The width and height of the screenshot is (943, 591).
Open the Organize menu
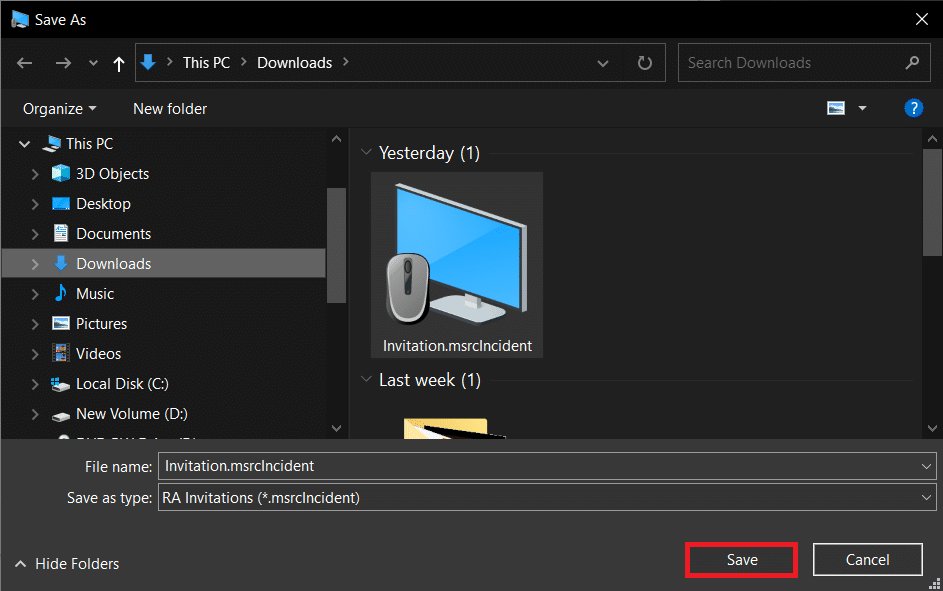point(57,108)
